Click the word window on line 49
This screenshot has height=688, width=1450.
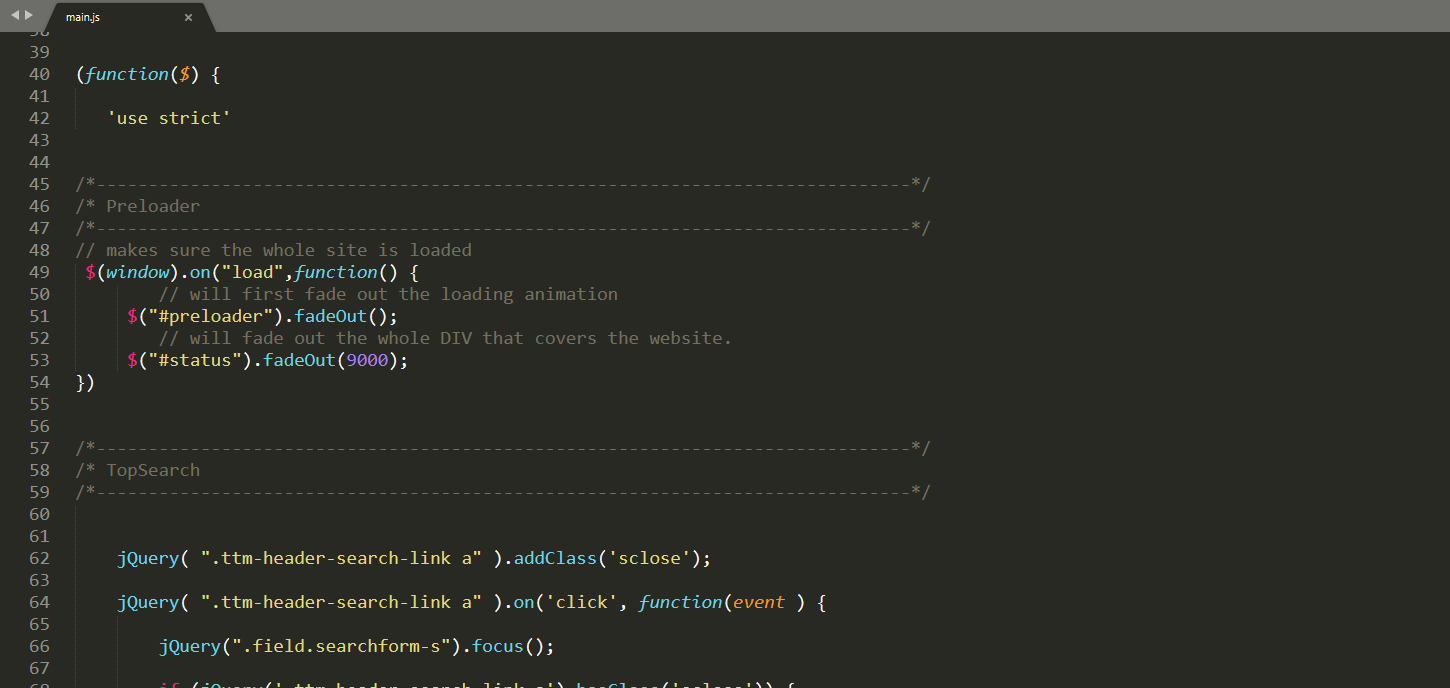point(138,272)
